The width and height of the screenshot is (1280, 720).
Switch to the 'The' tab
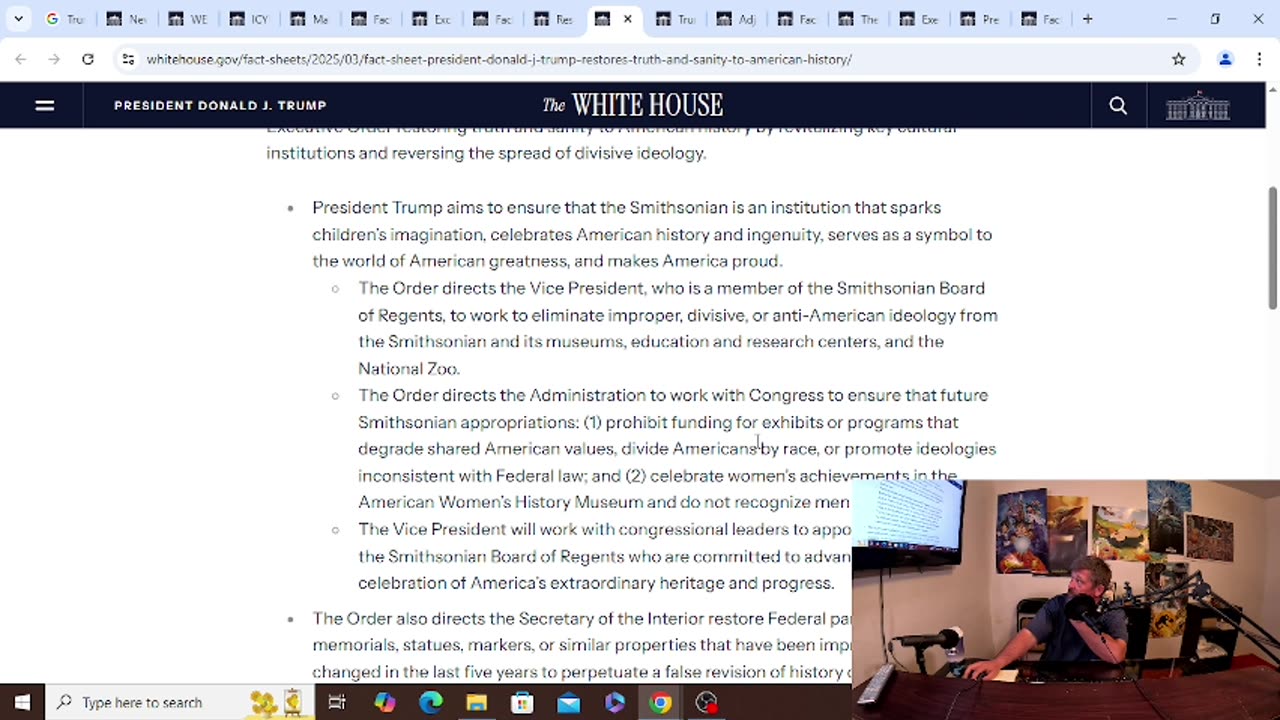point(859,19)
